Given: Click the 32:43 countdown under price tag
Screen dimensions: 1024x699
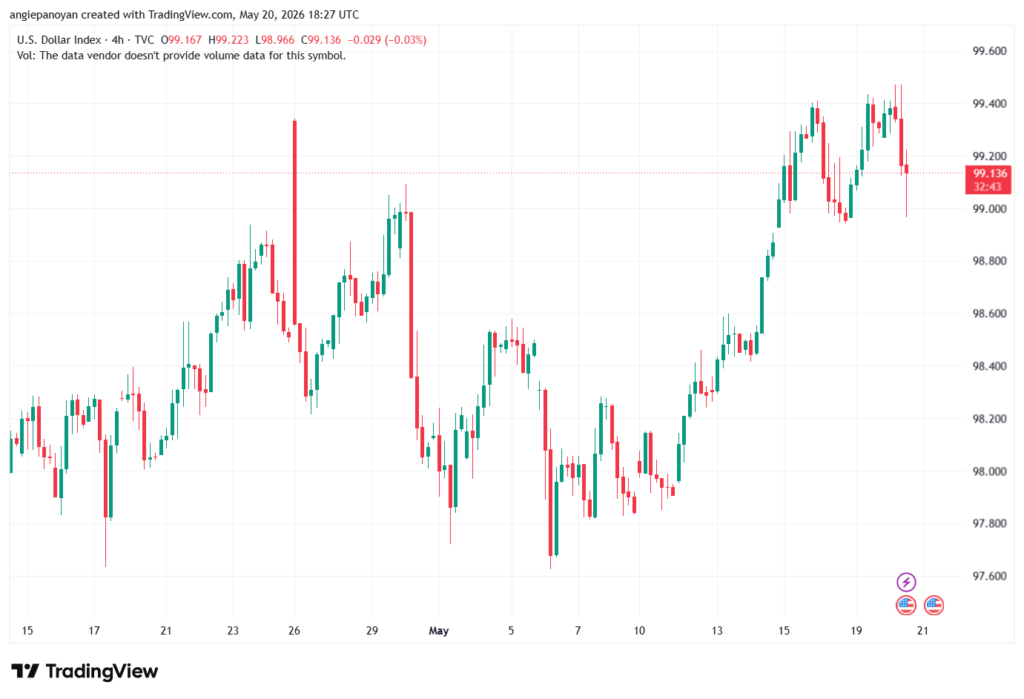Looking at the screenshot, I should [987, 187].
